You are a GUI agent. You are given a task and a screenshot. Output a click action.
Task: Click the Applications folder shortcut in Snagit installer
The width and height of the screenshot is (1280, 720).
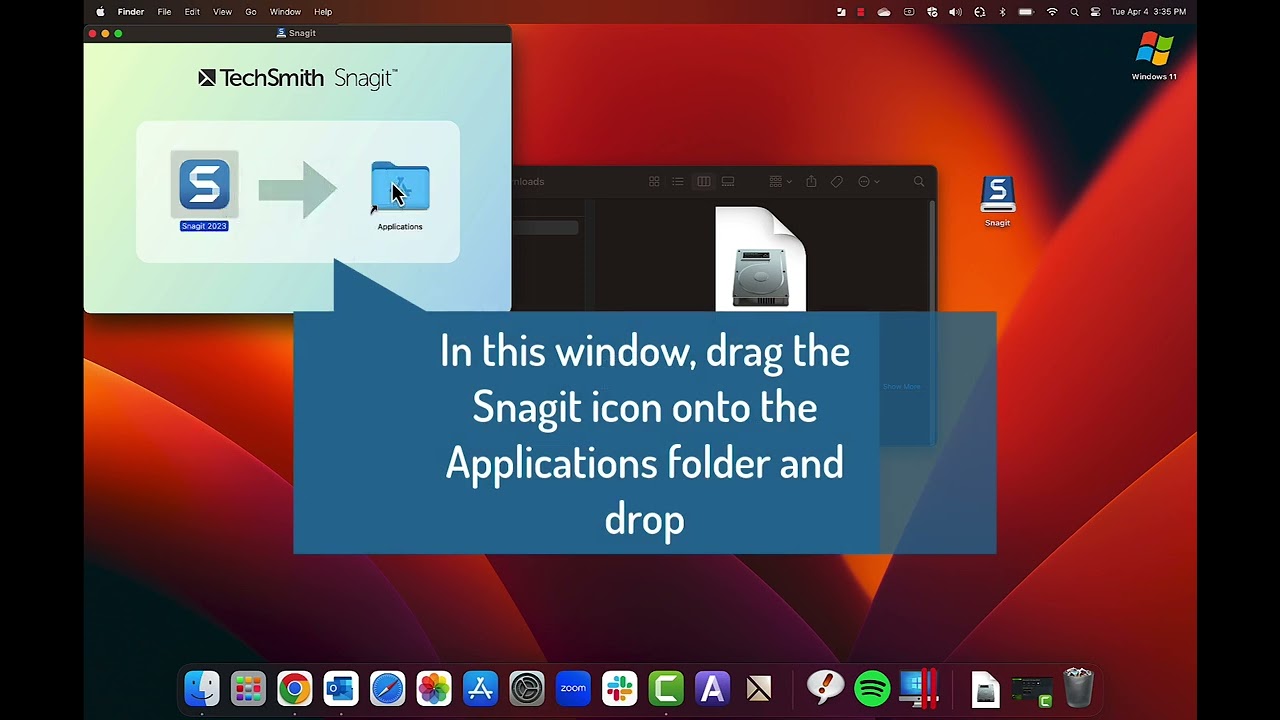(x=400, y=187)
